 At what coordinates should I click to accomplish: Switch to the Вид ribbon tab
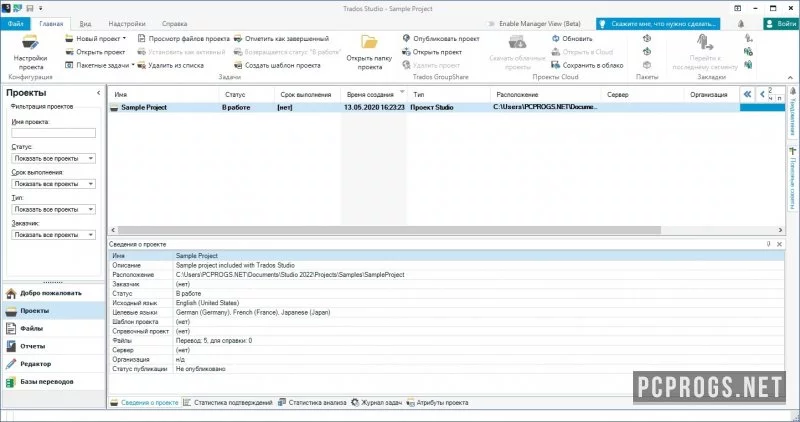pyautogui.click(x=85, y=23)
